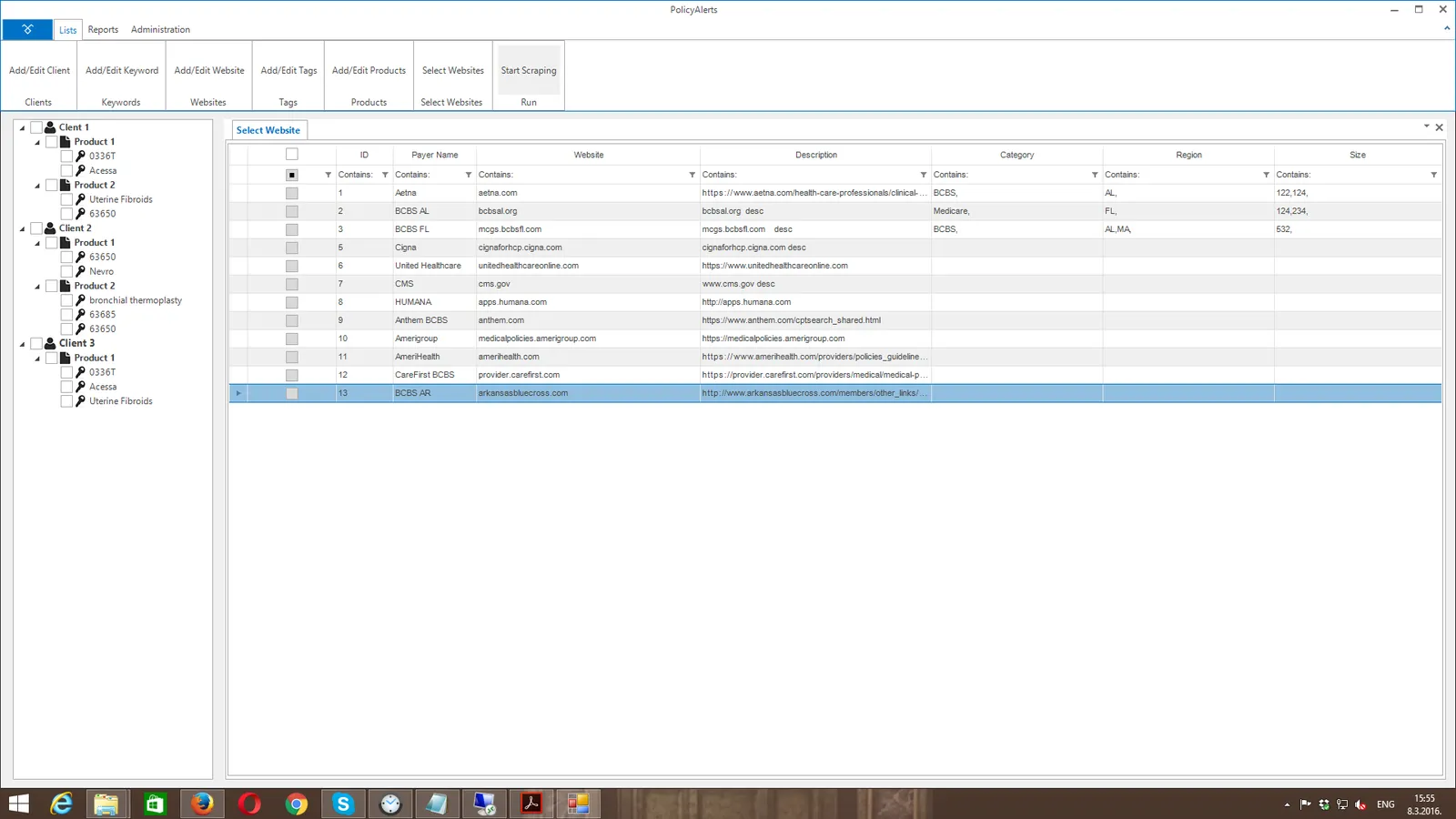Collapse the Client 2 tree node

[23, 229]
